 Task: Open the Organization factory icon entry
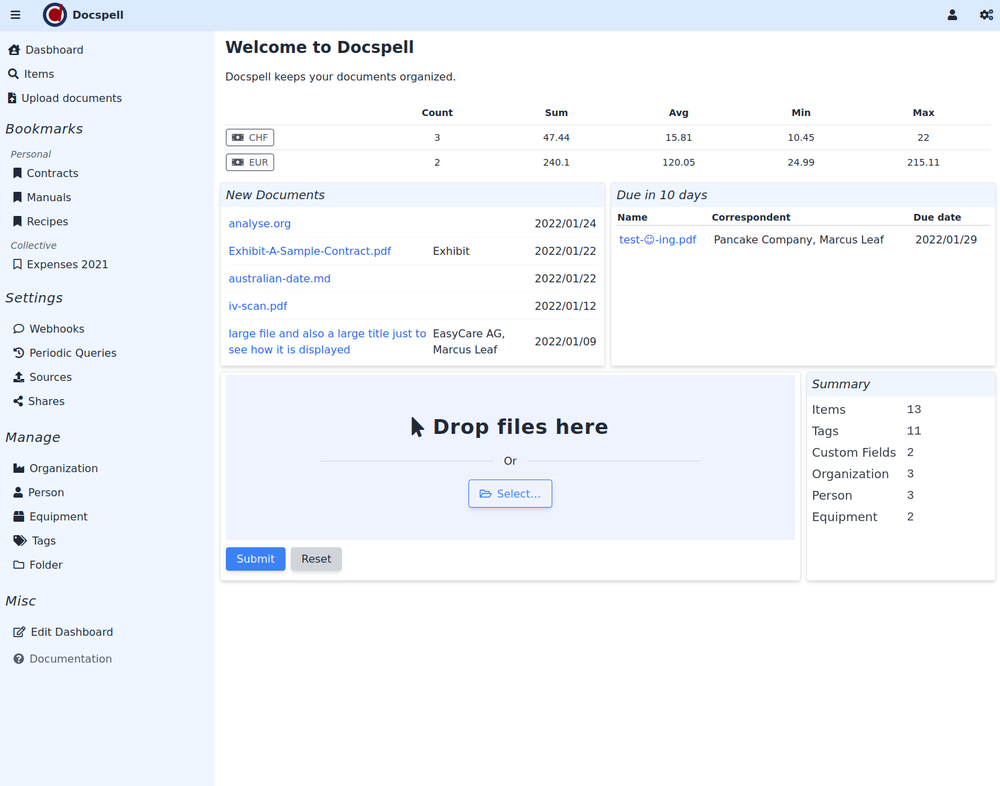click(19, 468)
